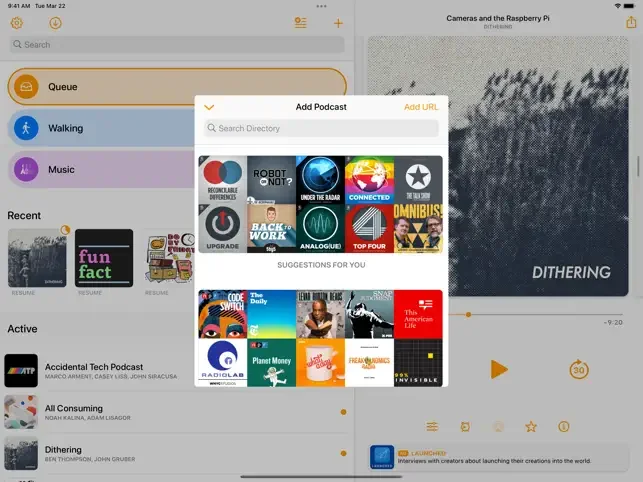Choose the Planet Money podcast artwork
Screen dimensions: 643x482
coord(271,363)
